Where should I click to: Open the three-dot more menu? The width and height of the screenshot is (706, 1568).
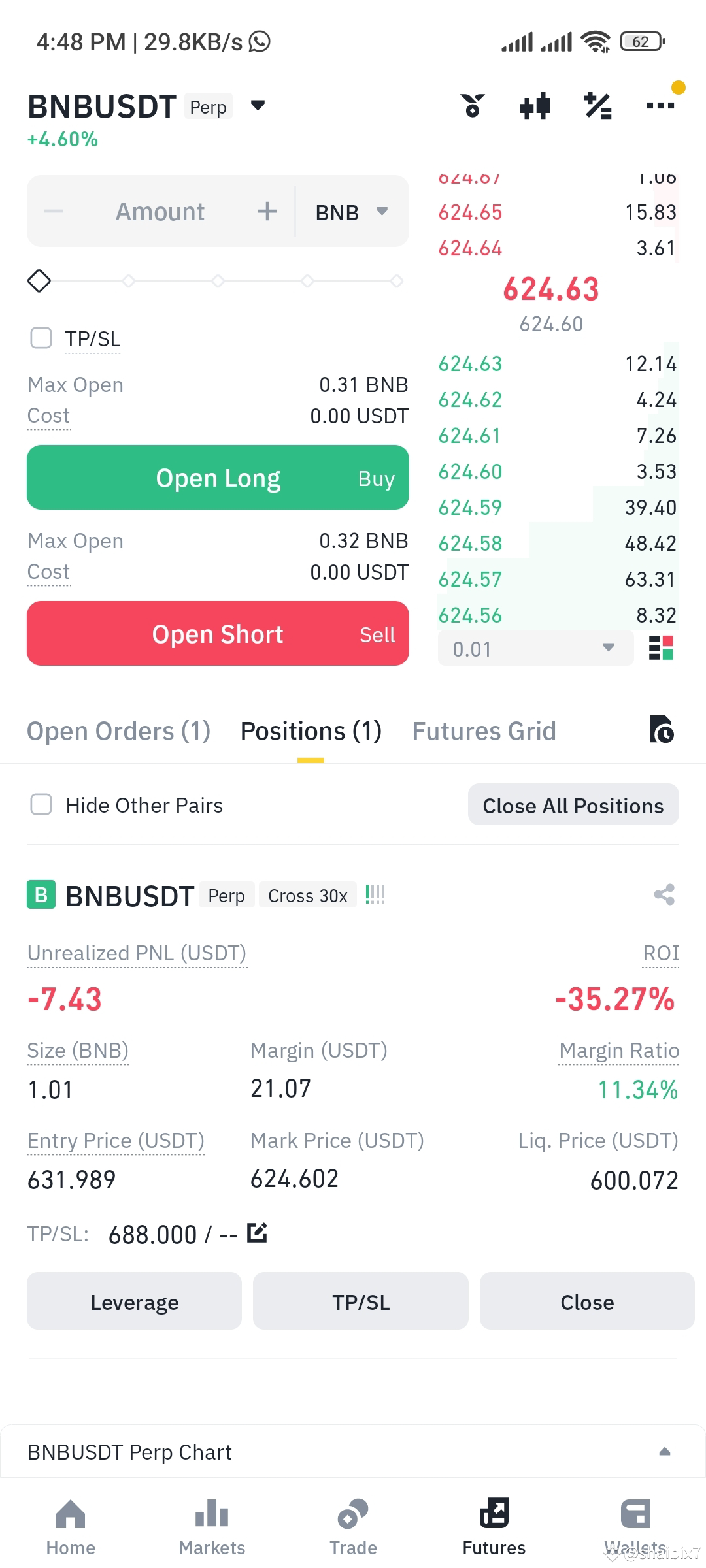660,105
